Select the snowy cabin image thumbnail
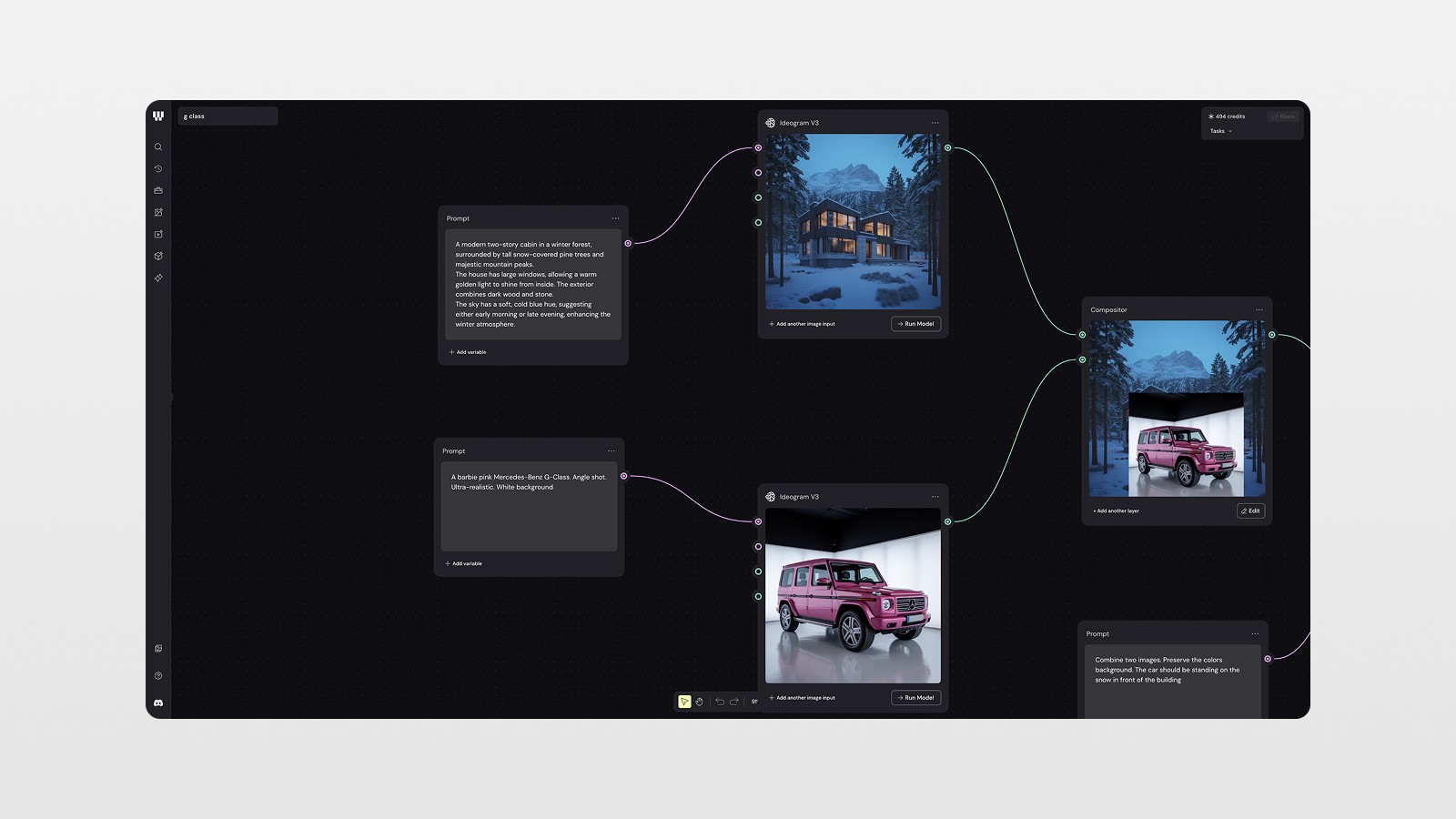Image resolution: width=1456 pixels, height=819 pixels. pos(853,222)
